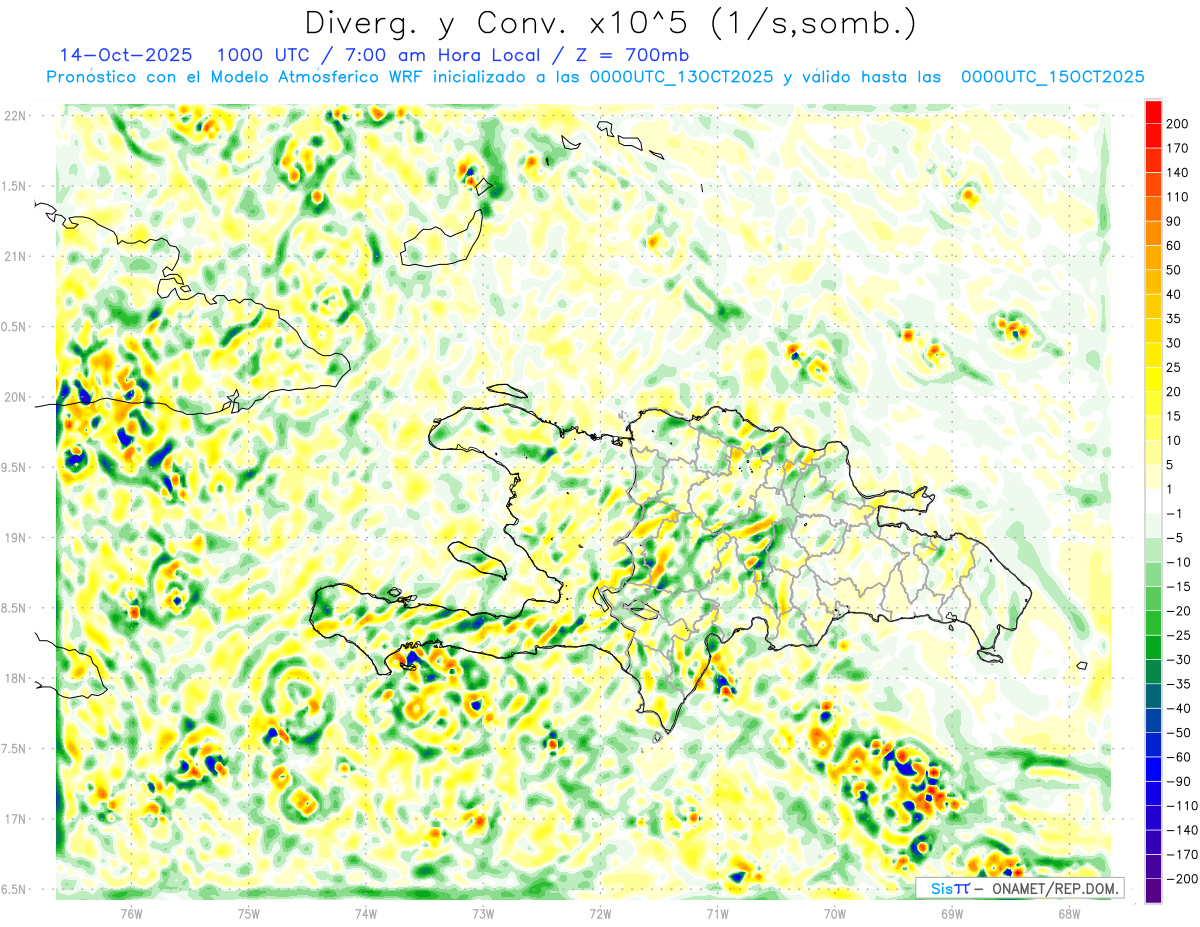The width and height of the screenshot is (1200, 927).
Task: Click the '-200' label on the color bar
Action: point(1178,878)
